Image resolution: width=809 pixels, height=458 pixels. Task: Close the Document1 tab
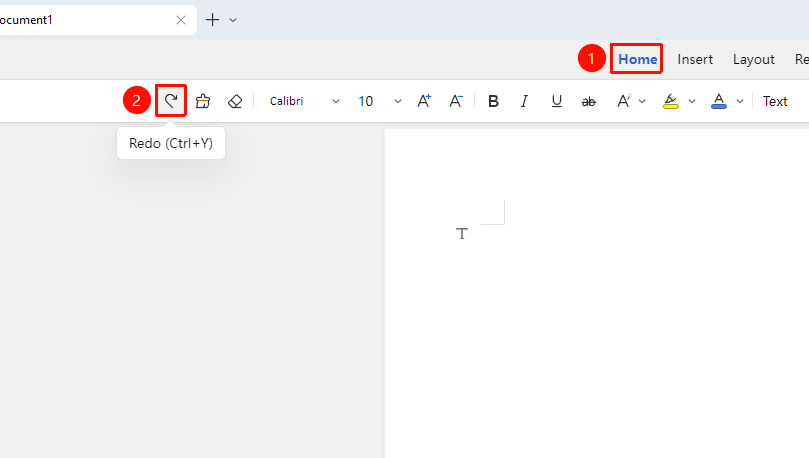181,20
